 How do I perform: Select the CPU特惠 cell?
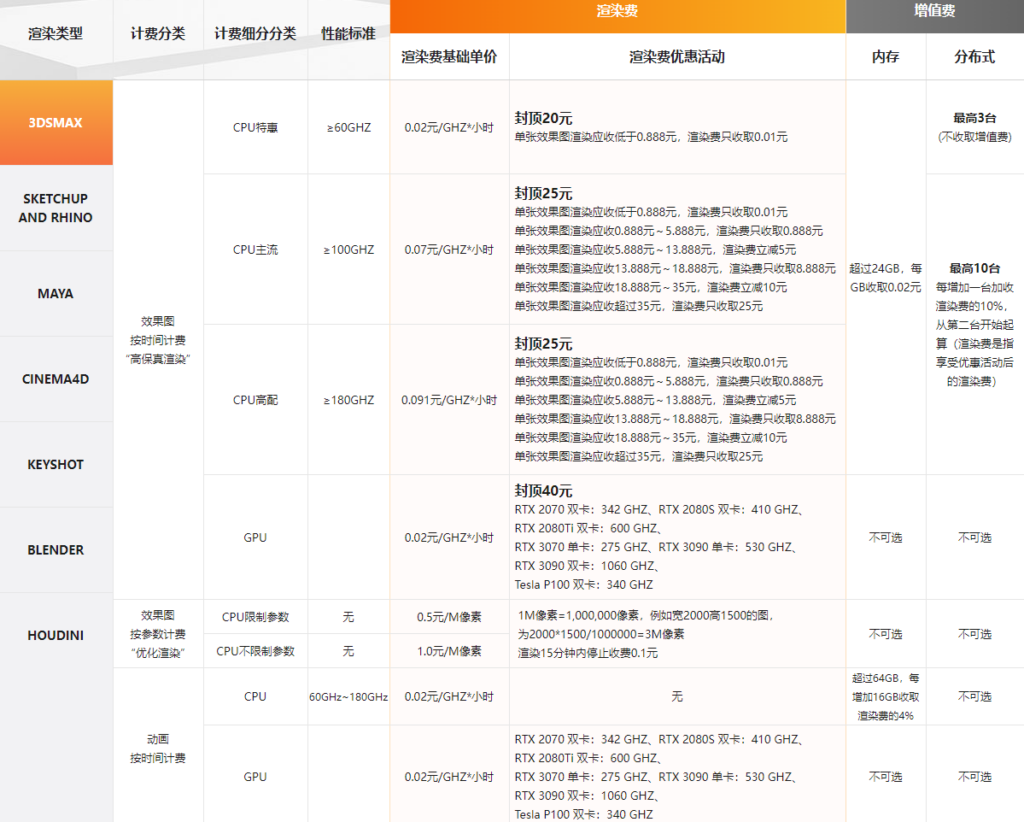(255, 128)
